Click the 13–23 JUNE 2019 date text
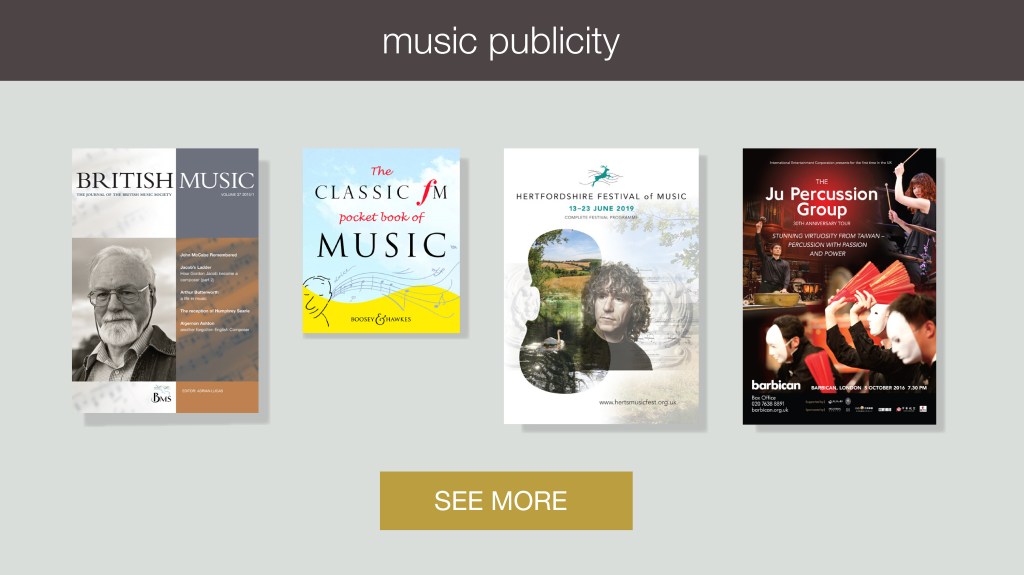 (601, 208)
